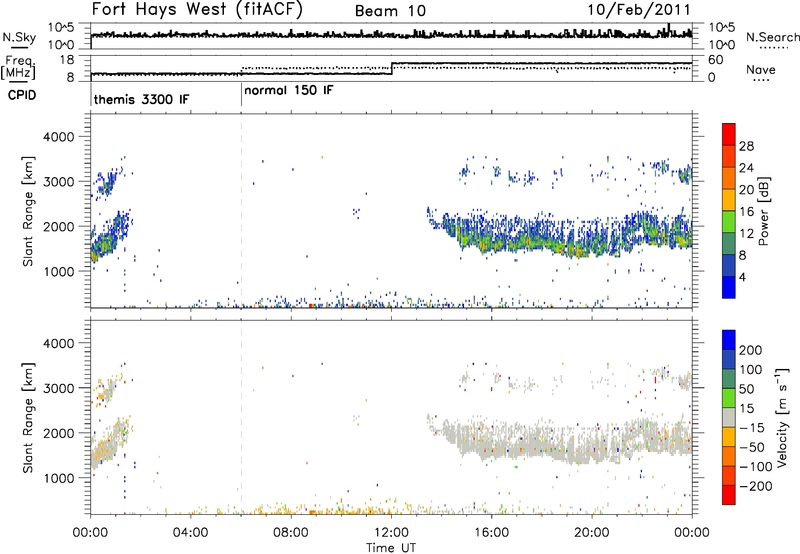Click the noise trace in the N.Sky panel
Image resolution: width=800 pixels, height=554 pixels.
point(391,34)
